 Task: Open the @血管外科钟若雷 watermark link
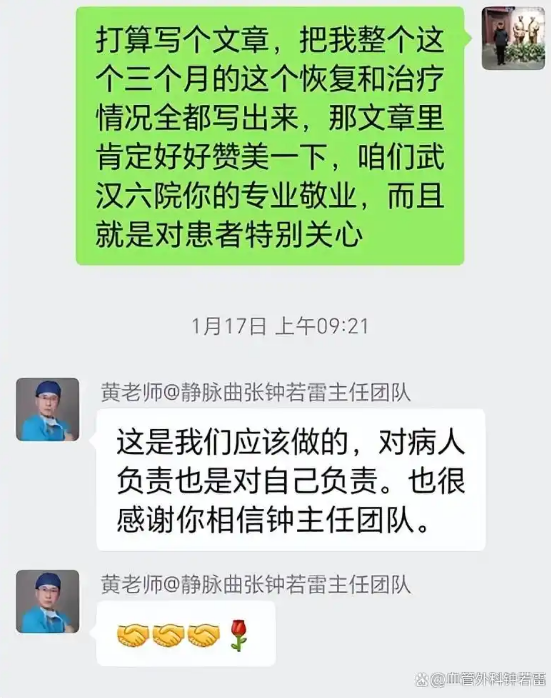point(487,680)
